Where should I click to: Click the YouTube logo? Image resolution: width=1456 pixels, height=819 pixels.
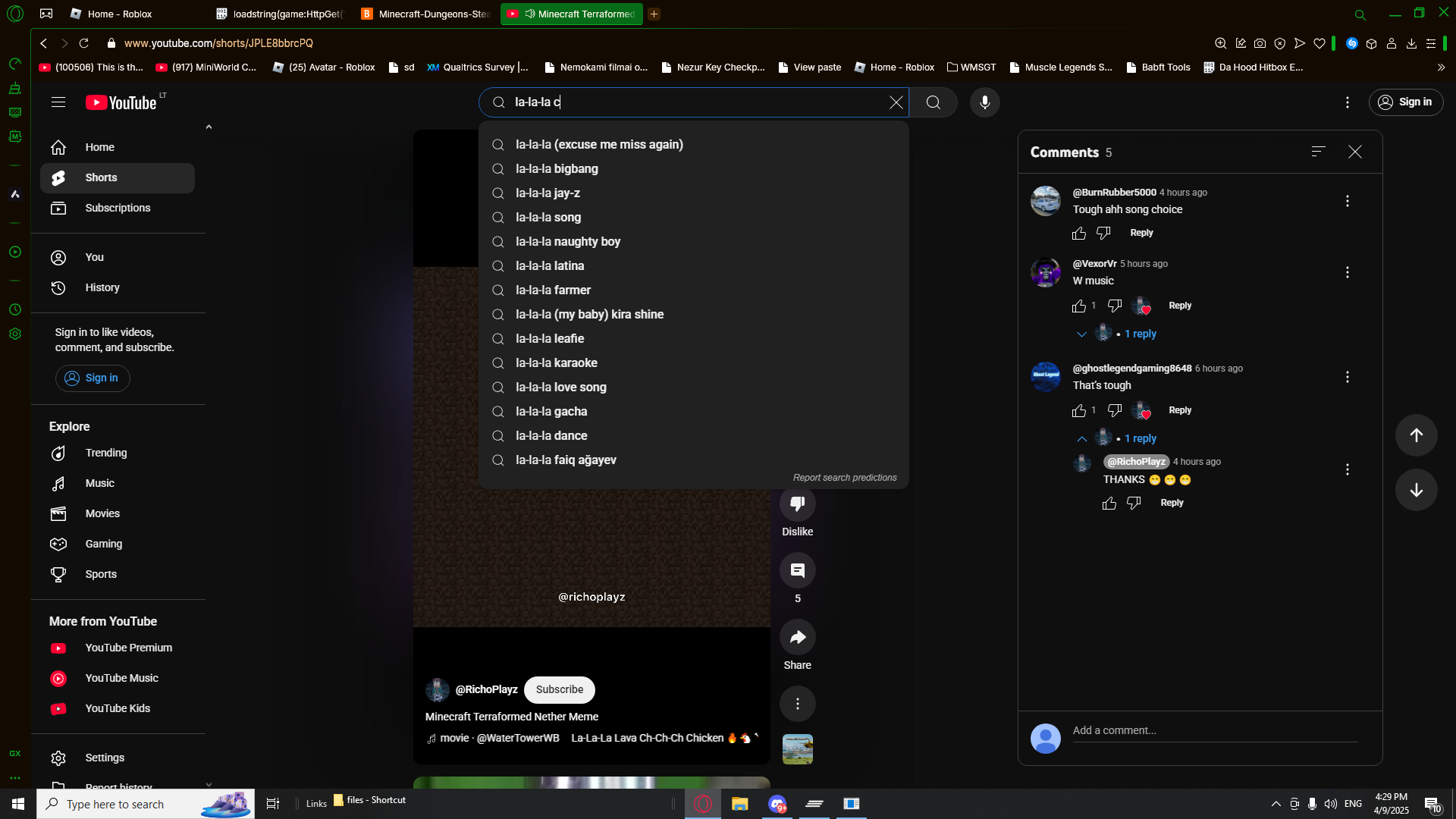click(121, 102)
